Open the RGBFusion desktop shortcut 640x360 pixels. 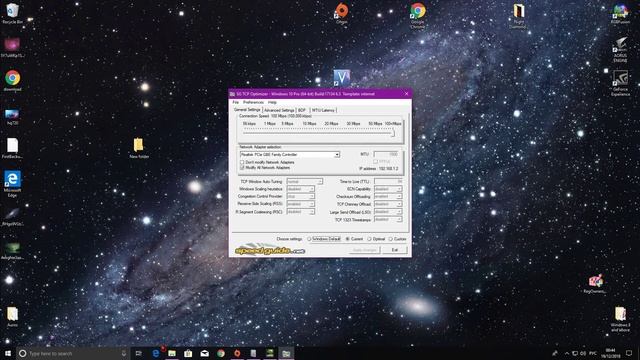coord(620,13)
